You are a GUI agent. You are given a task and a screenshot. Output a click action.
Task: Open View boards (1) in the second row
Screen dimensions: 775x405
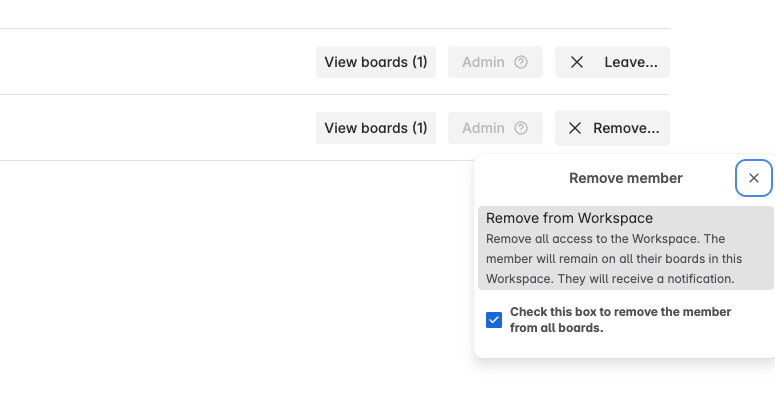pyautogui.click(x=376, y=128)
